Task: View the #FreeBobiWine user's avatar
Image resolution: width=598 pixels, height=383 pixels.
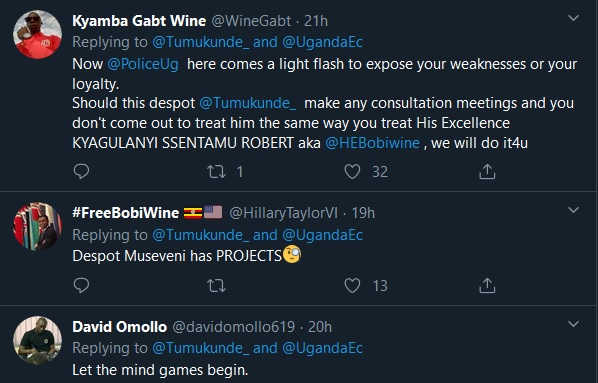Action: point(37,226)
